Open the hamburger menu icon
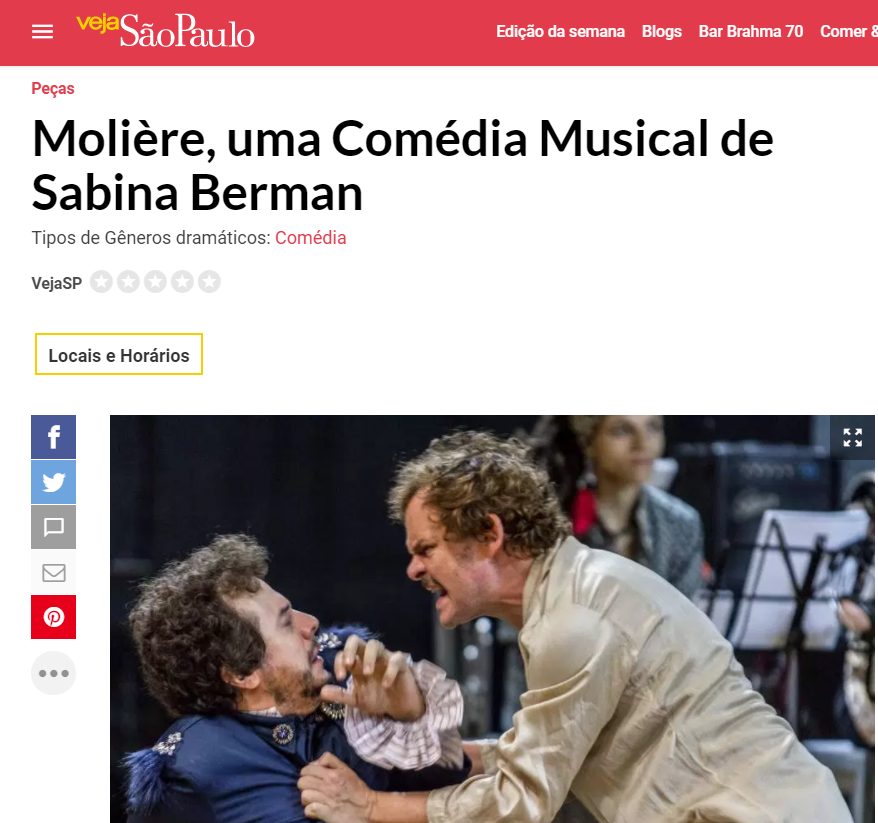The width and height of the screenshot is (878, 823). [x=43, y=32]
